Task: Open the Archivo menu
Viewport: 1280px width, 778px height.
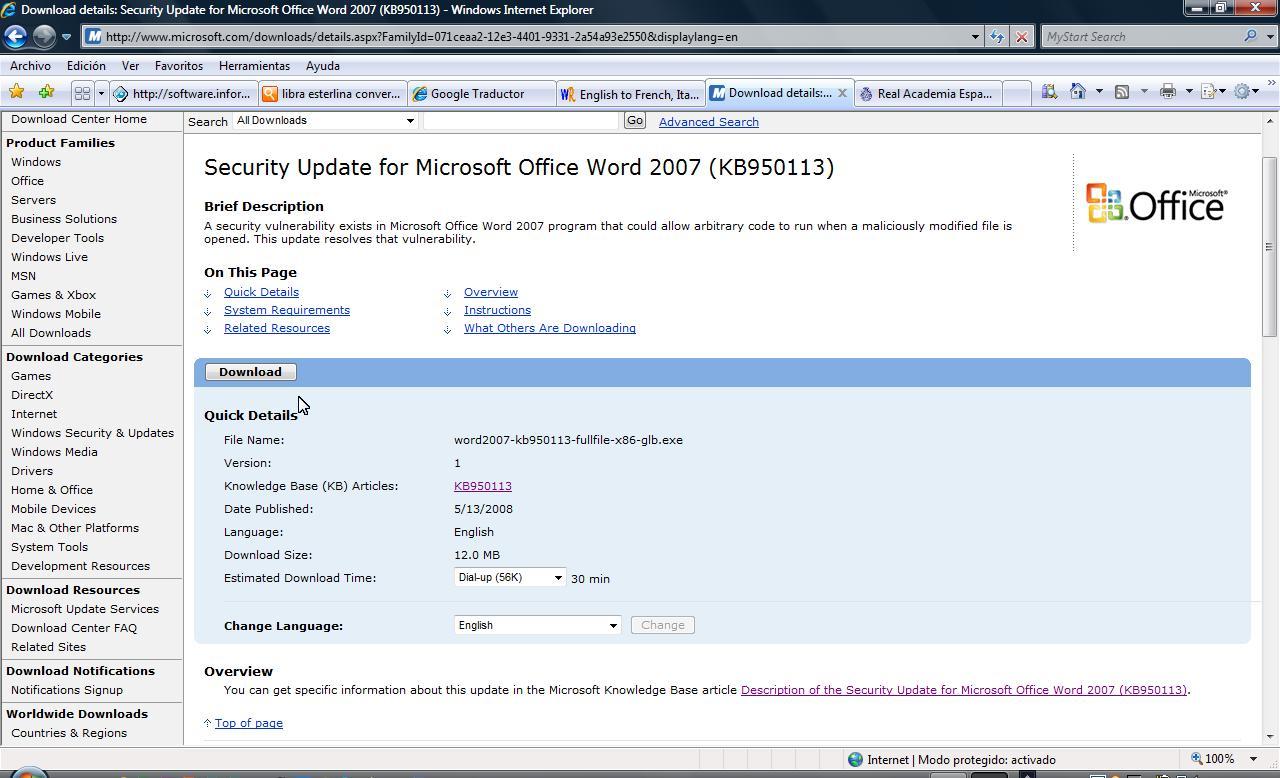Action: [x=30, y=66]
